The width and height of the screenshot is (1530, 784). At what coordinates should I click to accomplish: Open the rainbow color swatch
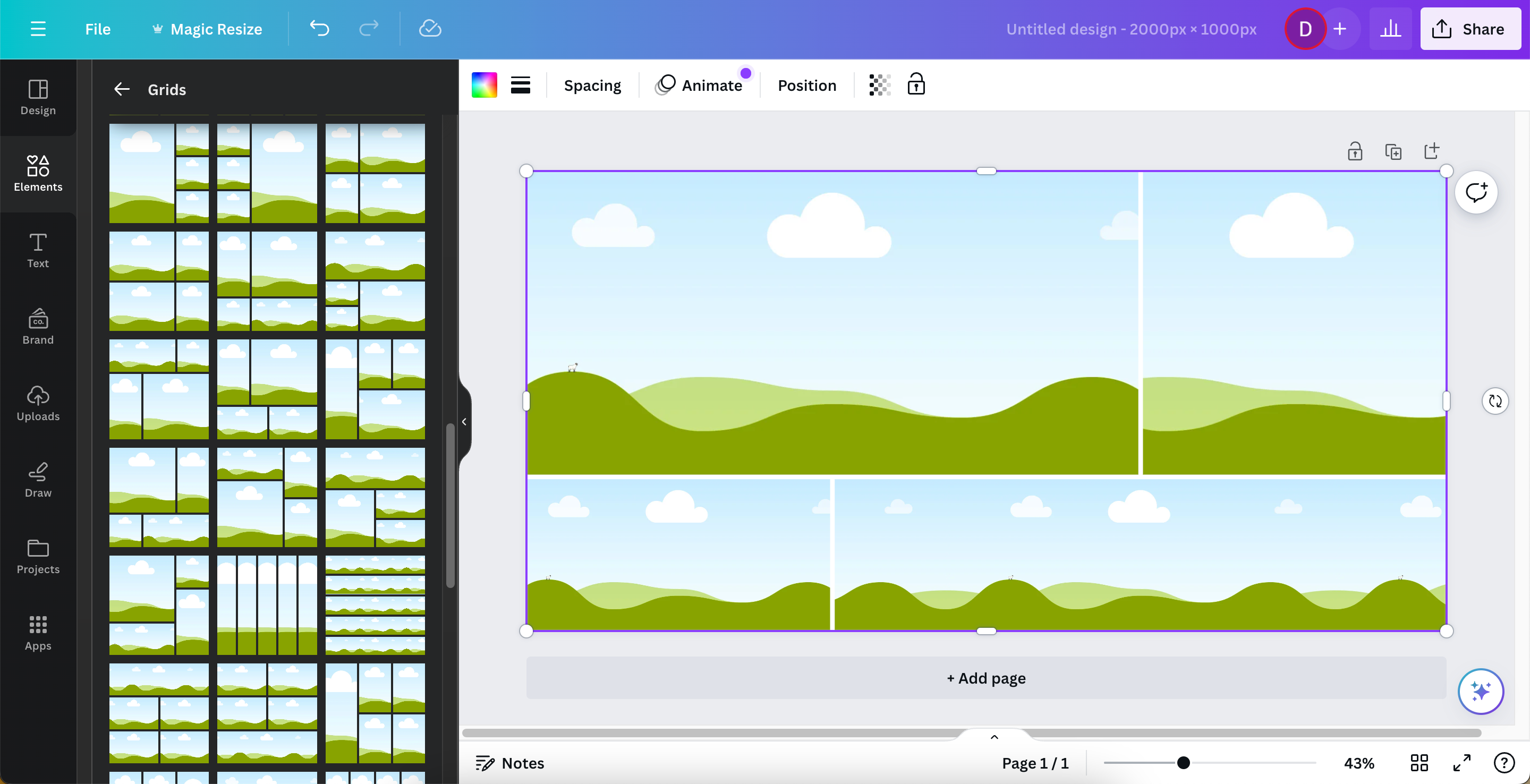(484, 86)
